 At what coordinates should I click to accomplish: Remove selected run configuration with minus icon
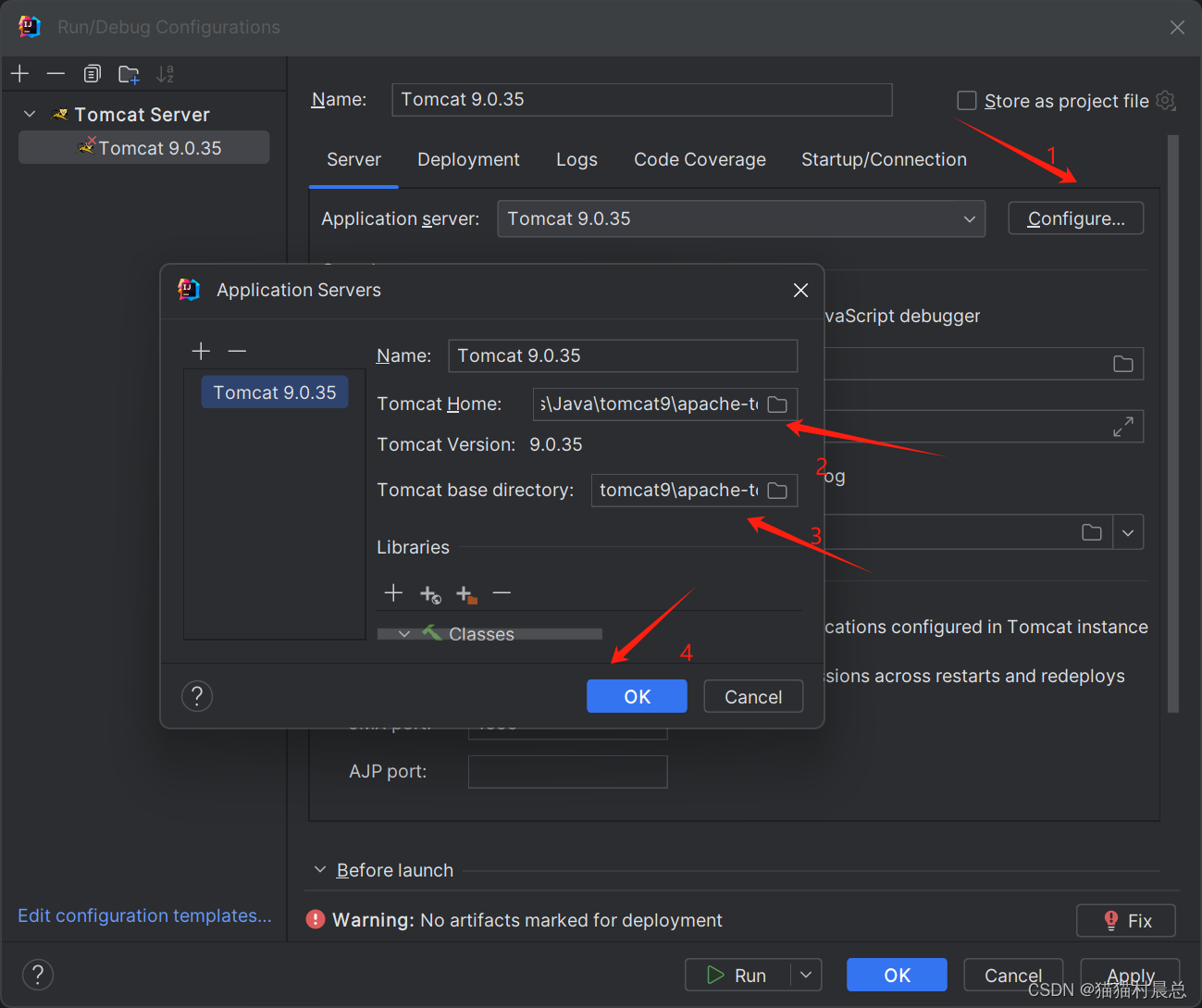(x=56, y=73)
